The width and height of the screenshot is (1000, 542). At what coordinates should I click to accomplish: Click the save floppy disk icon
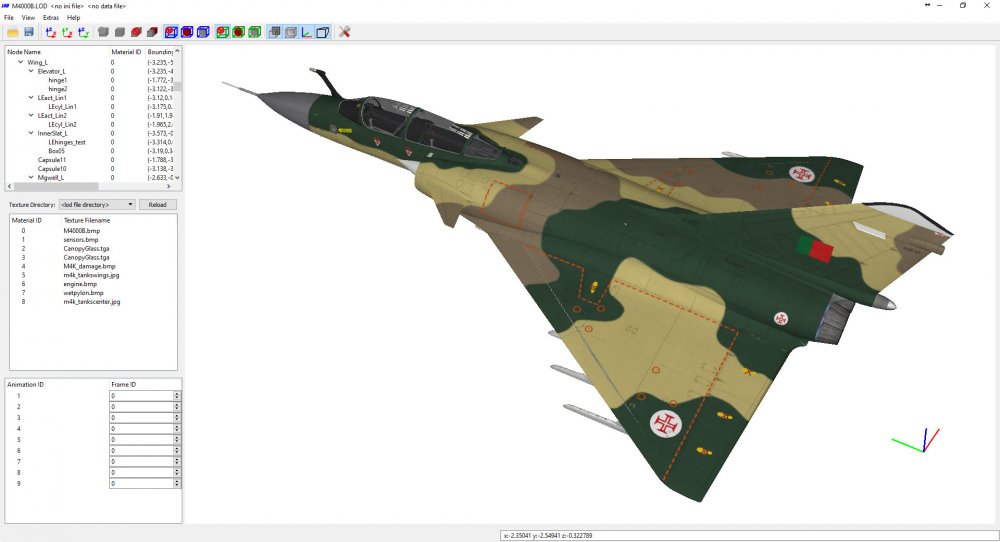(29, 32)
